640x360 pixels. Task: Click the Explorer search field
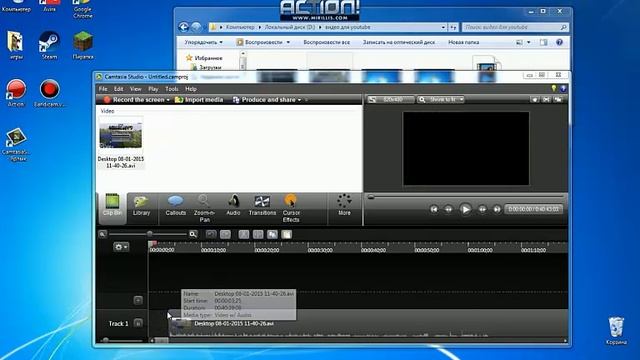tap(516, 27)
